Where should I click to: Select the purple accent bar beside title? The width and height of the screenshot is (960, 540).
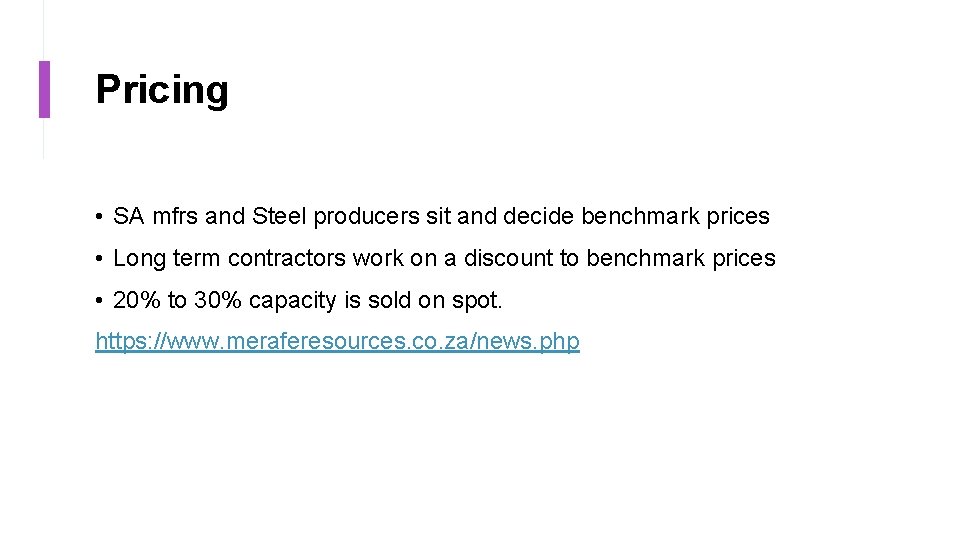[44, 89]
